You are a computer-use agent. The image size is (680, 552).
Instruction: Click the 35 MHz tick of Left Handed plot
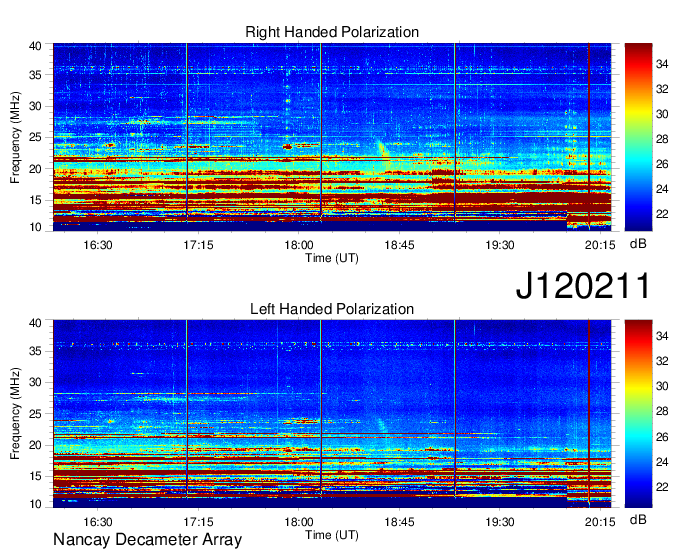[x=35, y=351]
